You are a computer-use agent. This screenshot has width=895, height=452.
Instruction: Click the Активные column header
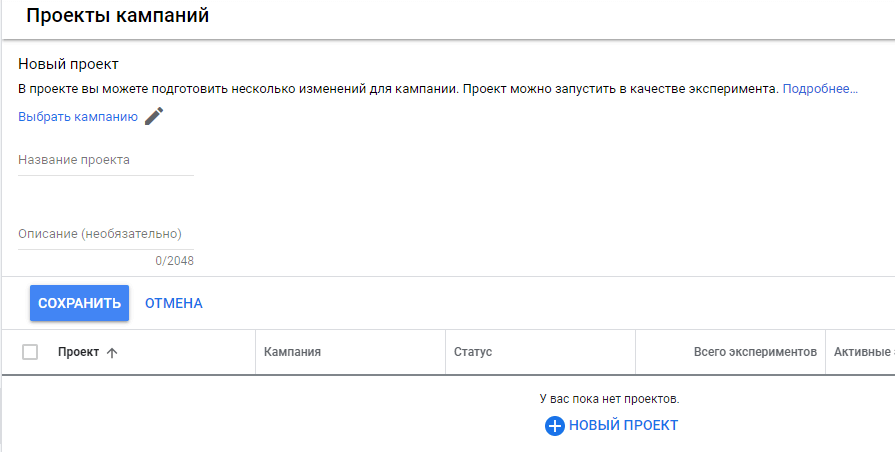pyautogui.click(x=861, y=352)
